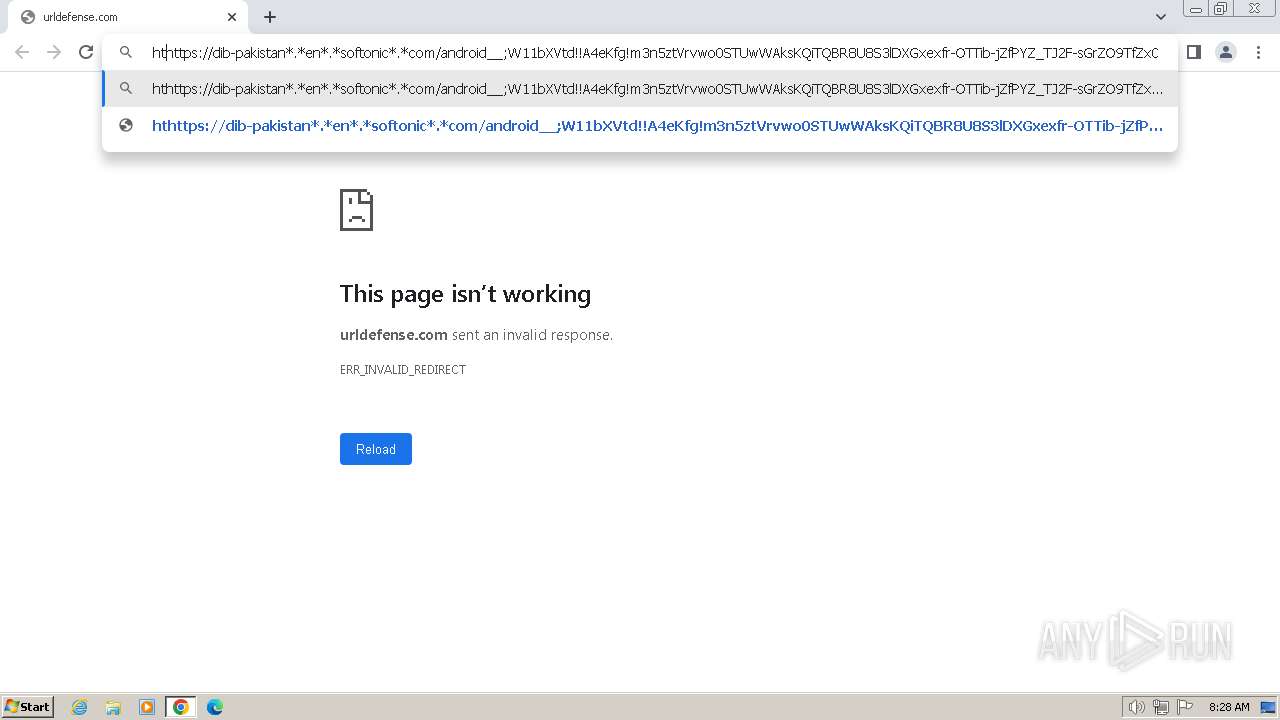Go back using the back arrow

22,52
